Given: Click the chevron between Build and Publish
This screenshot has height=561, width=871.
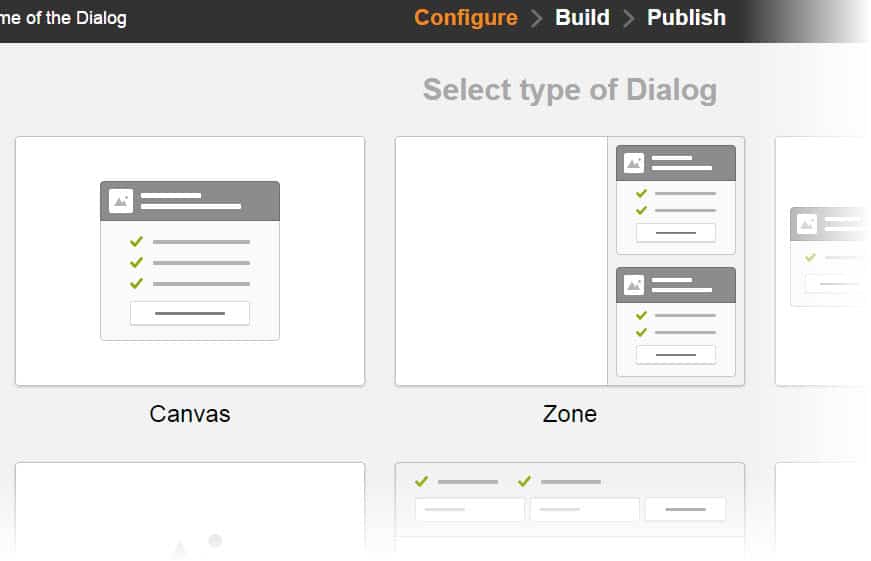Looking at the screenshot, I should coord(629,18).
